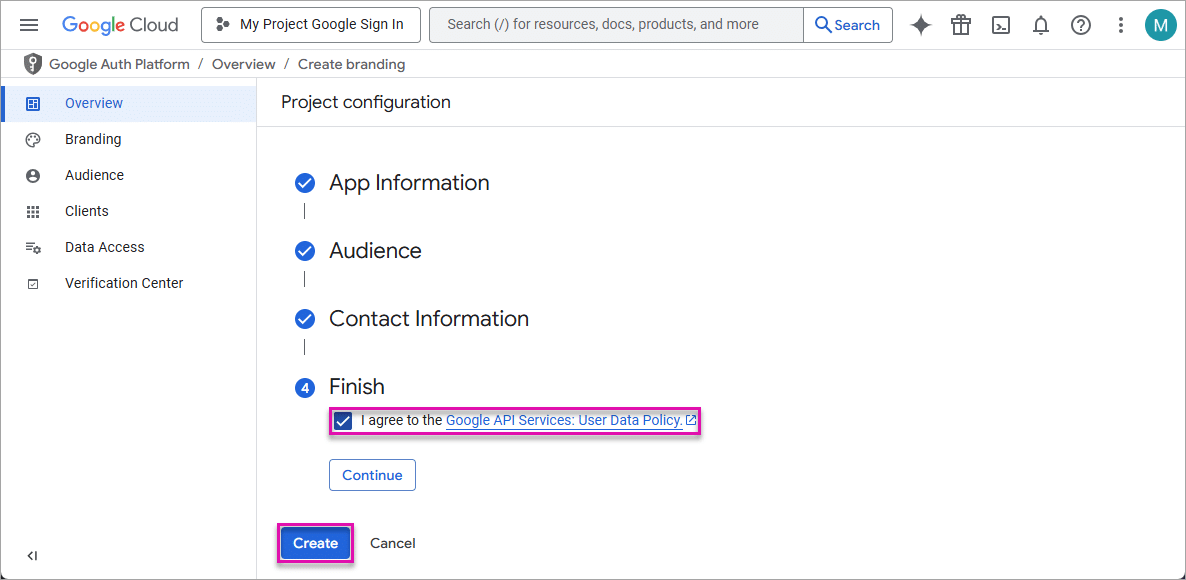Open the project picker My Project Google Sign In
This screenshot has width=1186, height=580.
(x=310, y=25)
